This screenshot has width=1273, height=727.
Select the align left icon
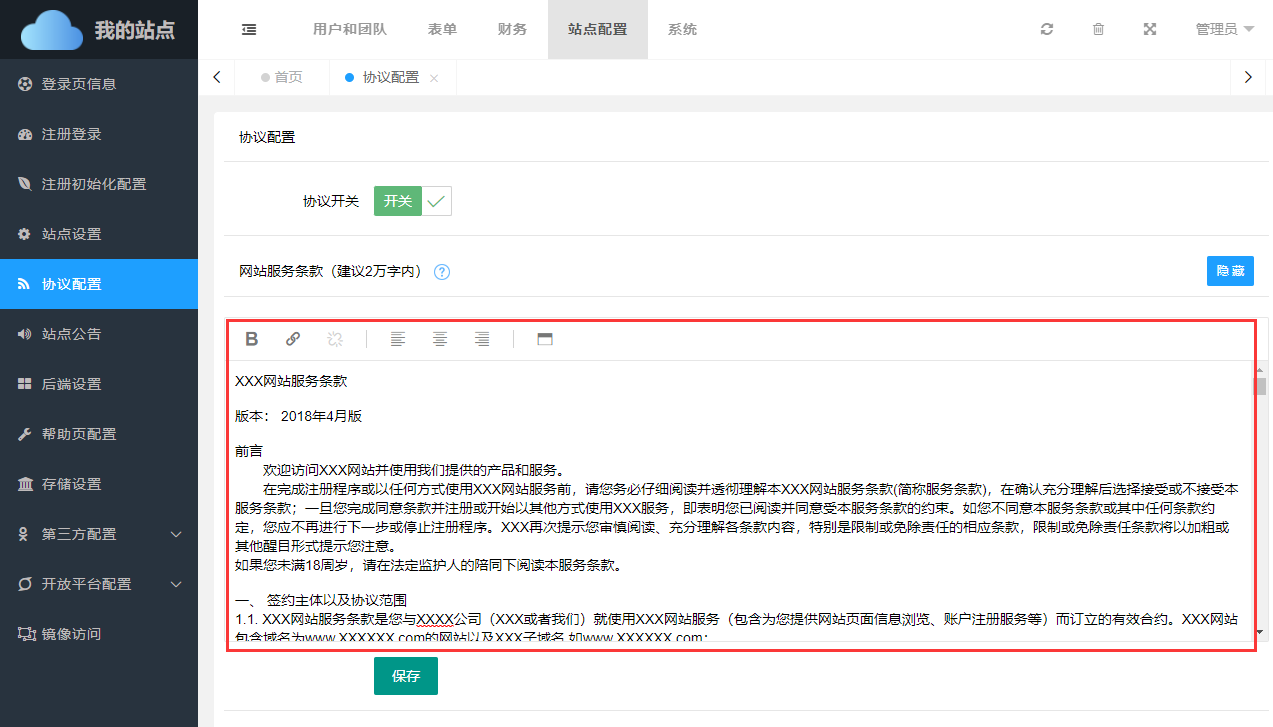click(x=398, y=339)
